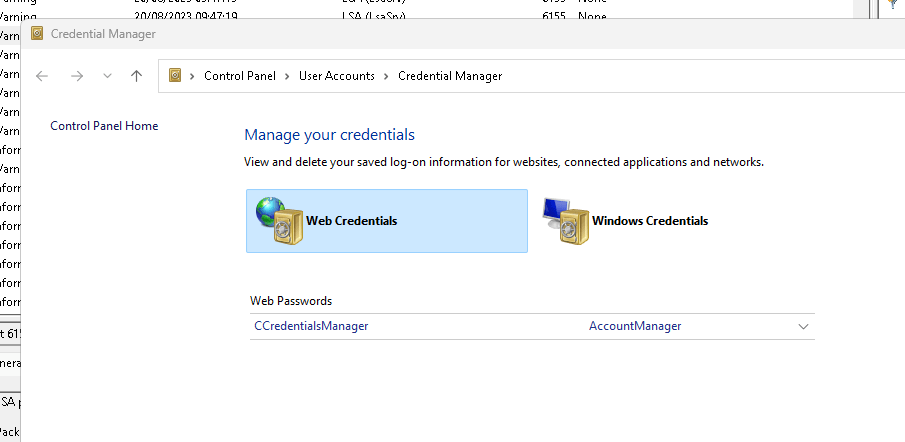The height and width of the screenshot is (442, 905).
Task: Click the Windows Credentials monitor-and-safe icon
Action: point(566,220)
